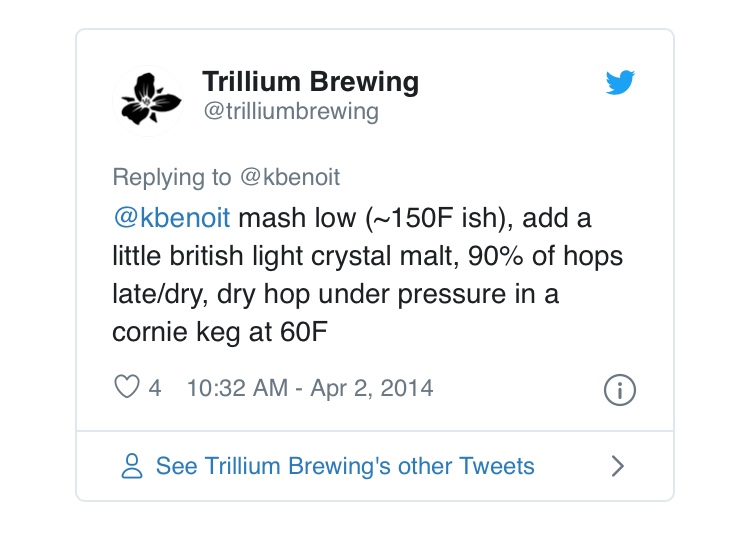Click the Twitter bird logo
Image resolution: width=750 pixels, height=533 pixels.
(x=620, y=82)
